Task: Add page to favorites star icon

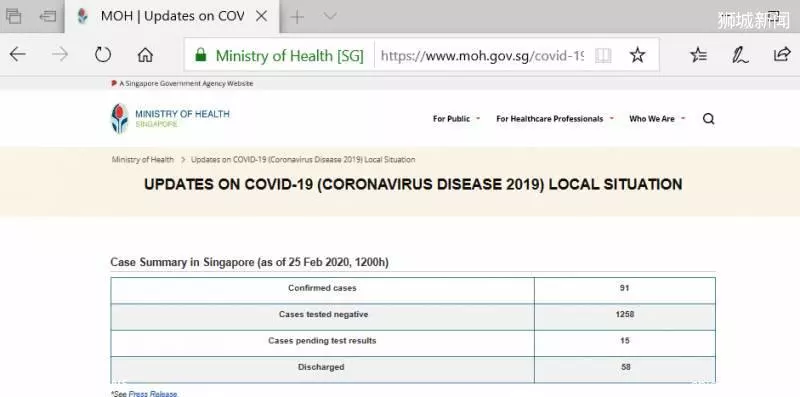Action: (637, 55)
